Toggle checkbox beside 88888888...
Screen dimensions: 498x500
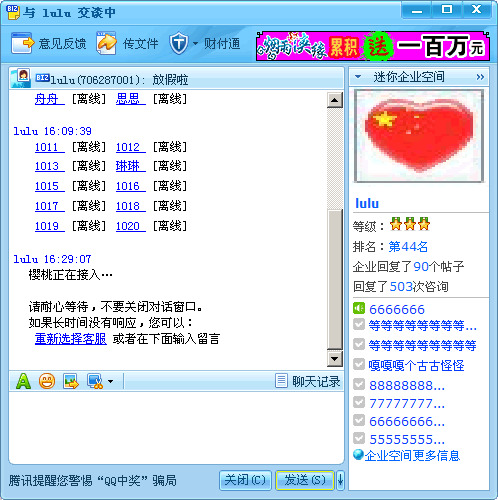(359, 384)
